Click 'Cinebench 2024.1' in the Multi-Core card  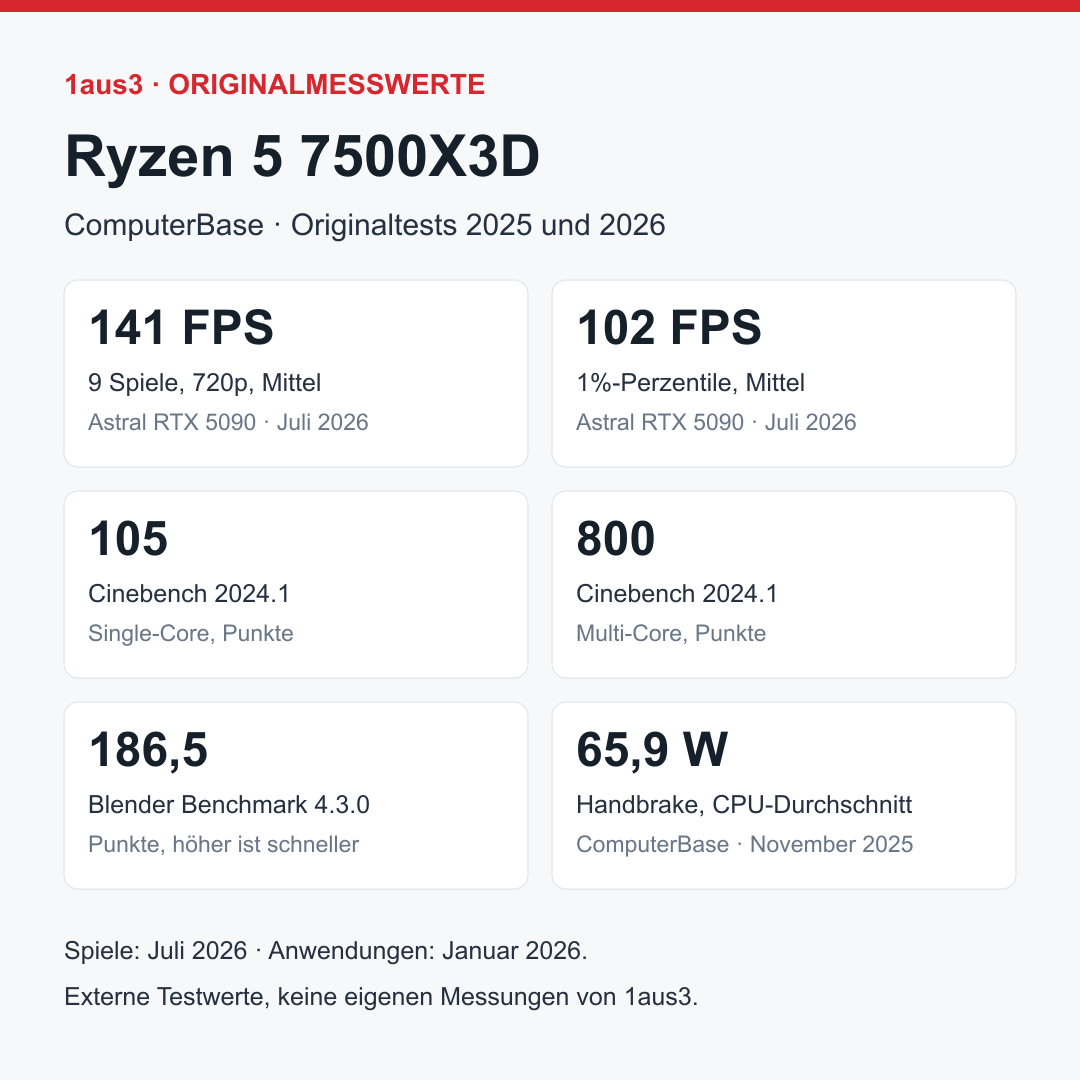pyautogui.click(x=677, y=594)
